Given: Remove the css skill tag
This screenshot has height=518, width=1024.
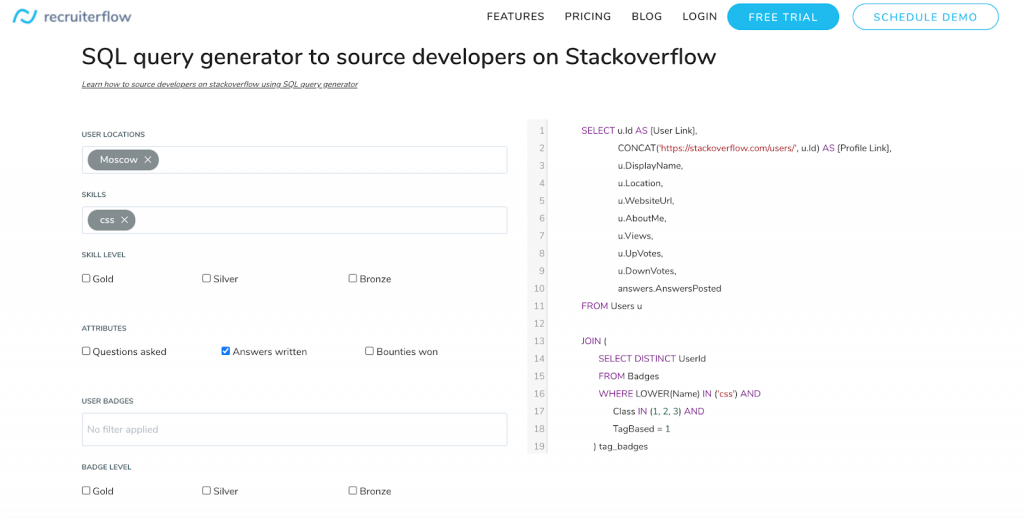Looking at the screenshot, I should [125, 220].
